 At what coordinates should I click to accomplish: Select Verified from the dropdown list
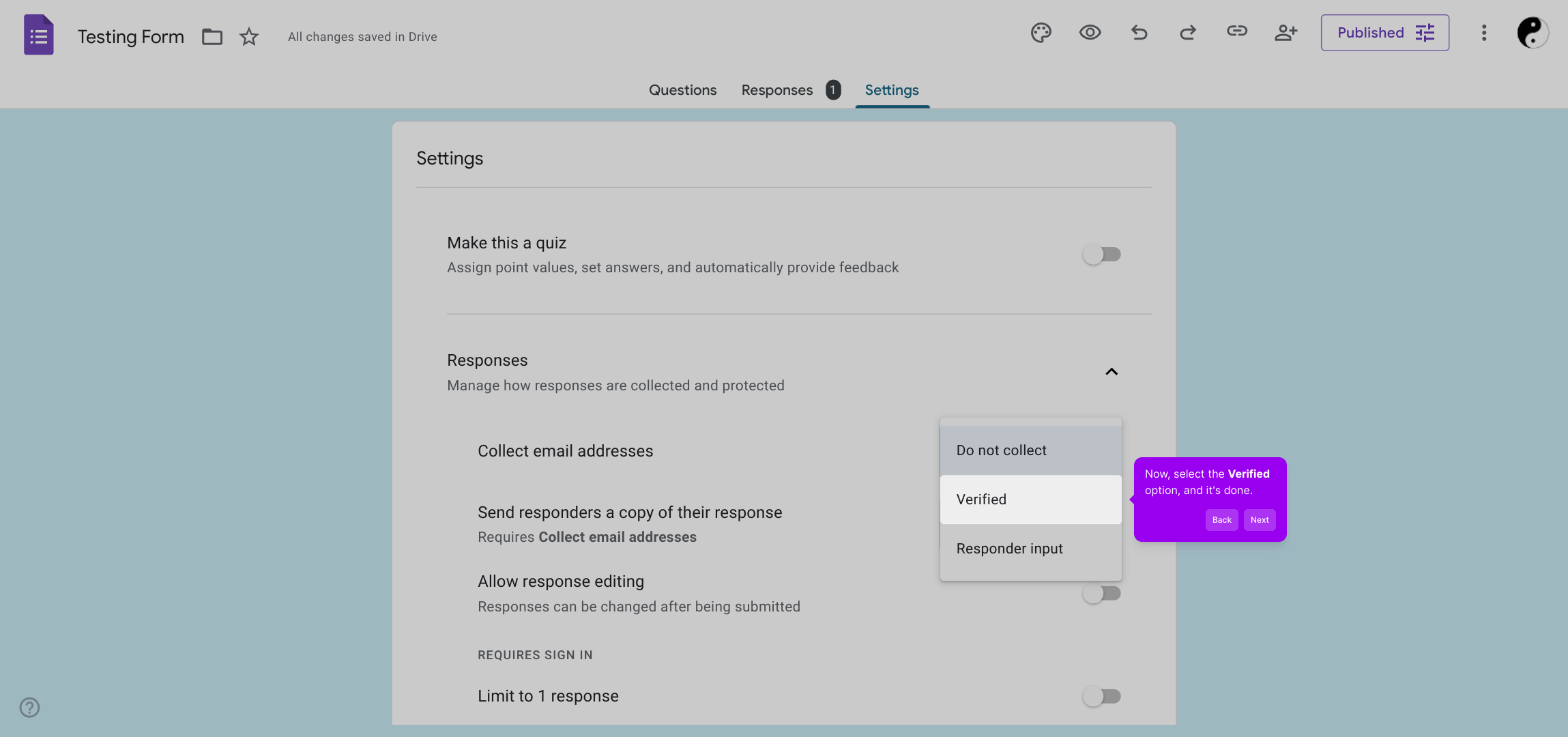[x=1030, y=500]
